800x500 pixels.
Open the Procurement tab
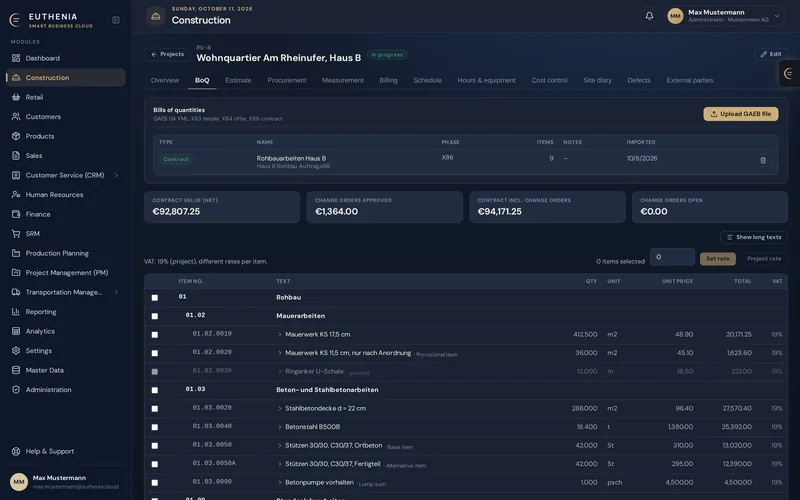[287, 80]
